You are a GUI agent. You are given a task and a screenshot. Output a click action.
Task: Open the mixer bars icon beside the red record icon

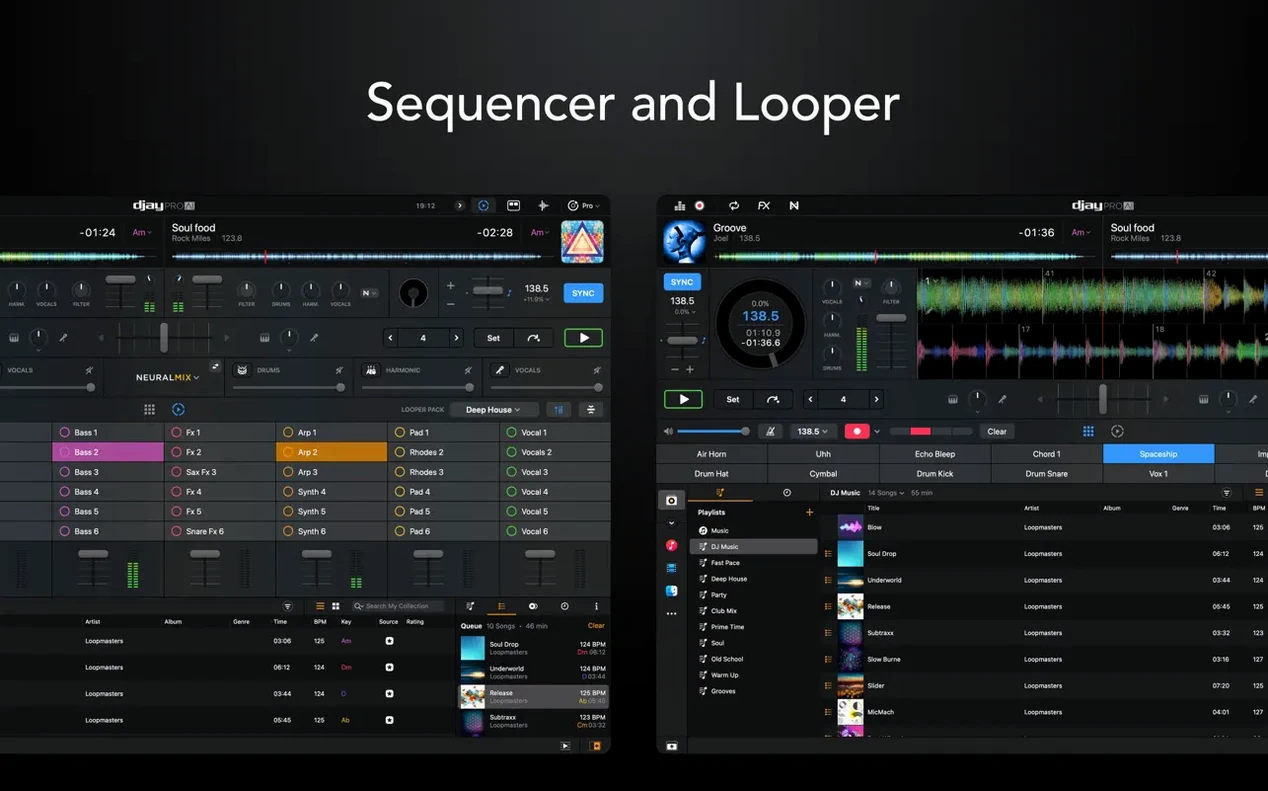(680, 205)
